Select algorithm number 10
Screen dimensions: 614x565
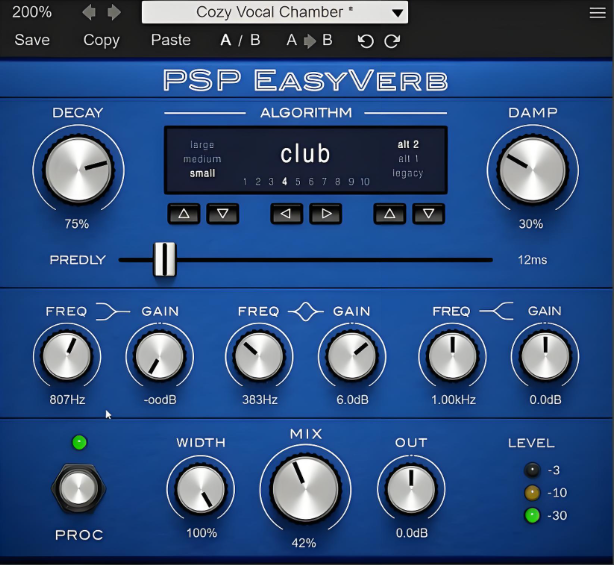(365, 182)
